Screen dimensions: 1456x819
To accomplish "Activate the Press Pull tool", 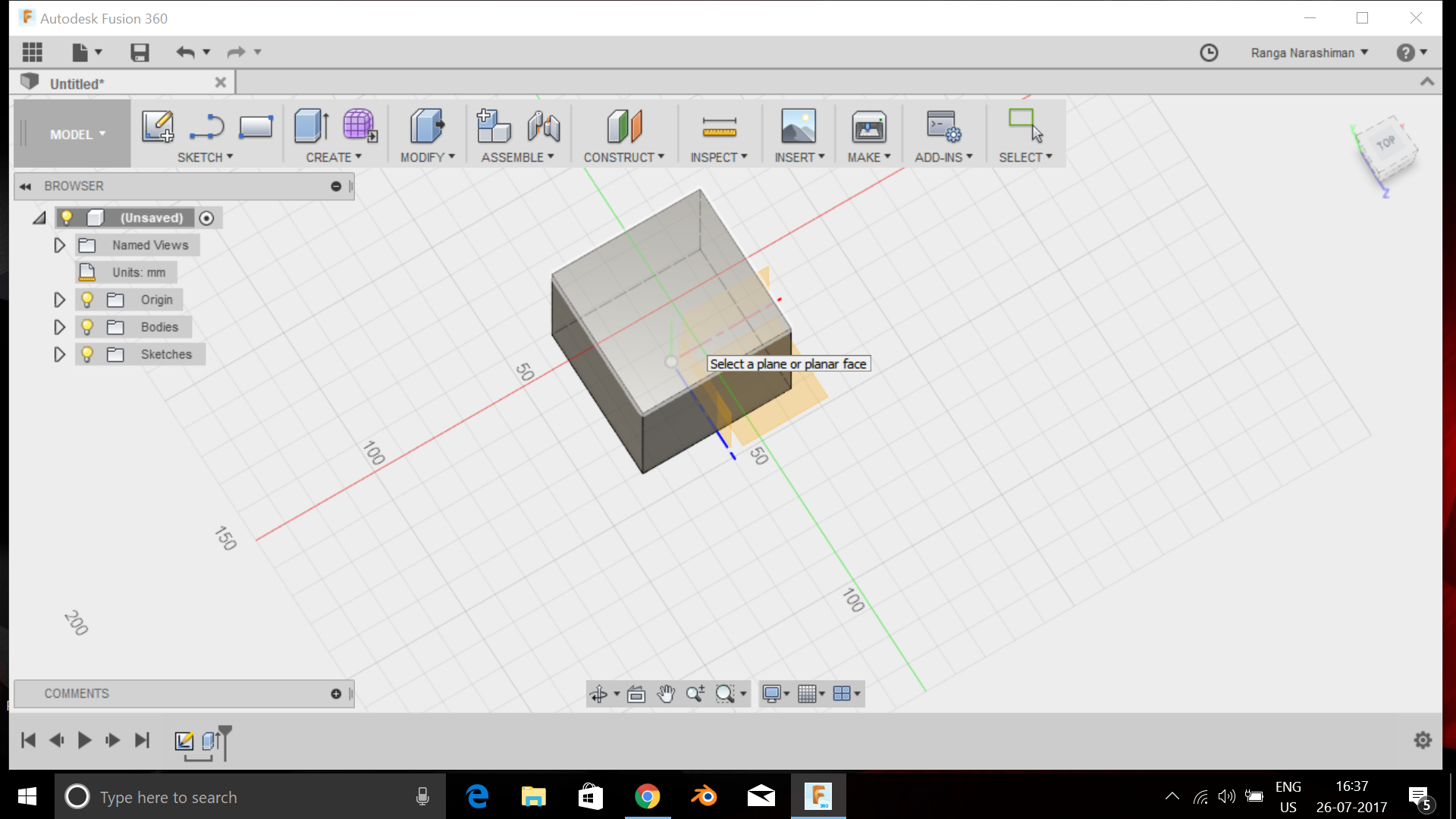I will coord(427,126).
